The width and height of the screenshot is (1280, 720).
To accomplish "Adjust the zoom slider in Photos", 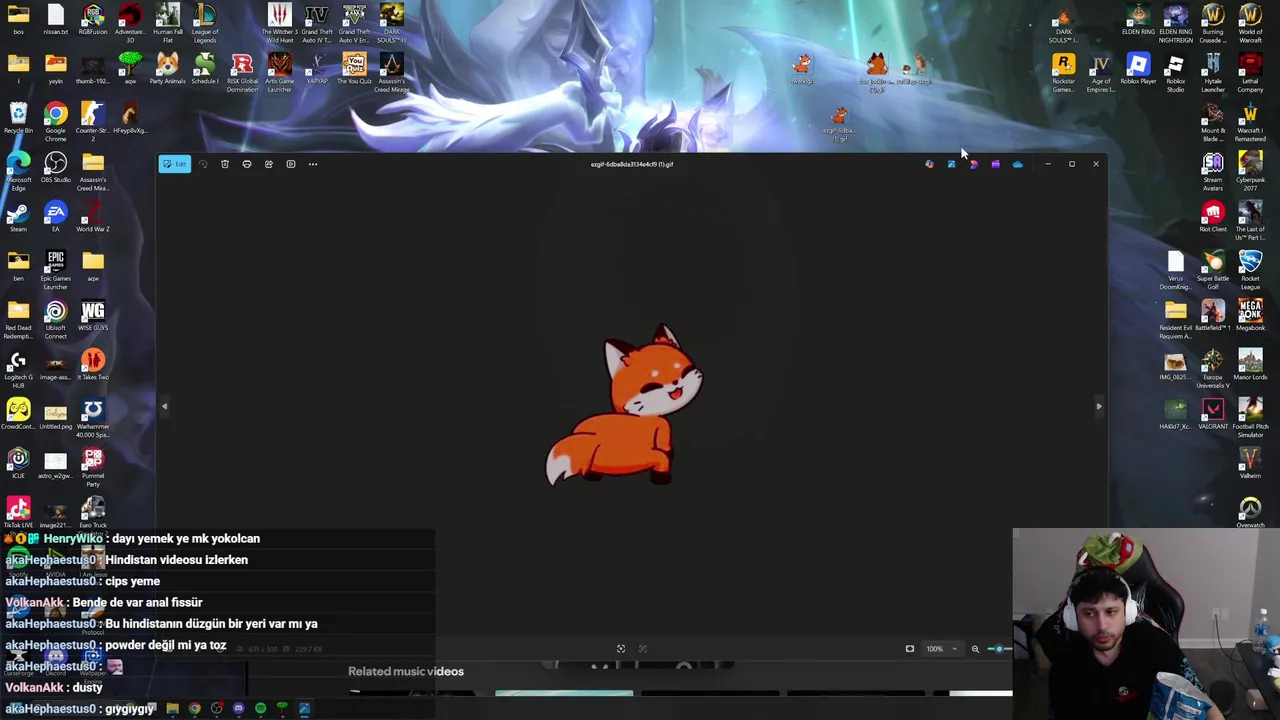I will [x=1000, y=649].
